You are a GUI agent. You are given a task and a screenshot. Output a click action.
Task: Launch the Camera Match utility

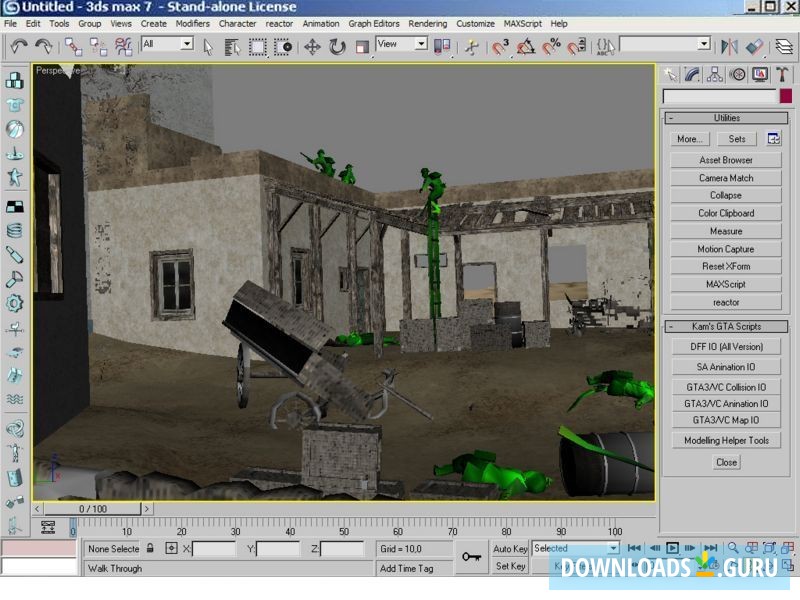(x=726, y=178)
